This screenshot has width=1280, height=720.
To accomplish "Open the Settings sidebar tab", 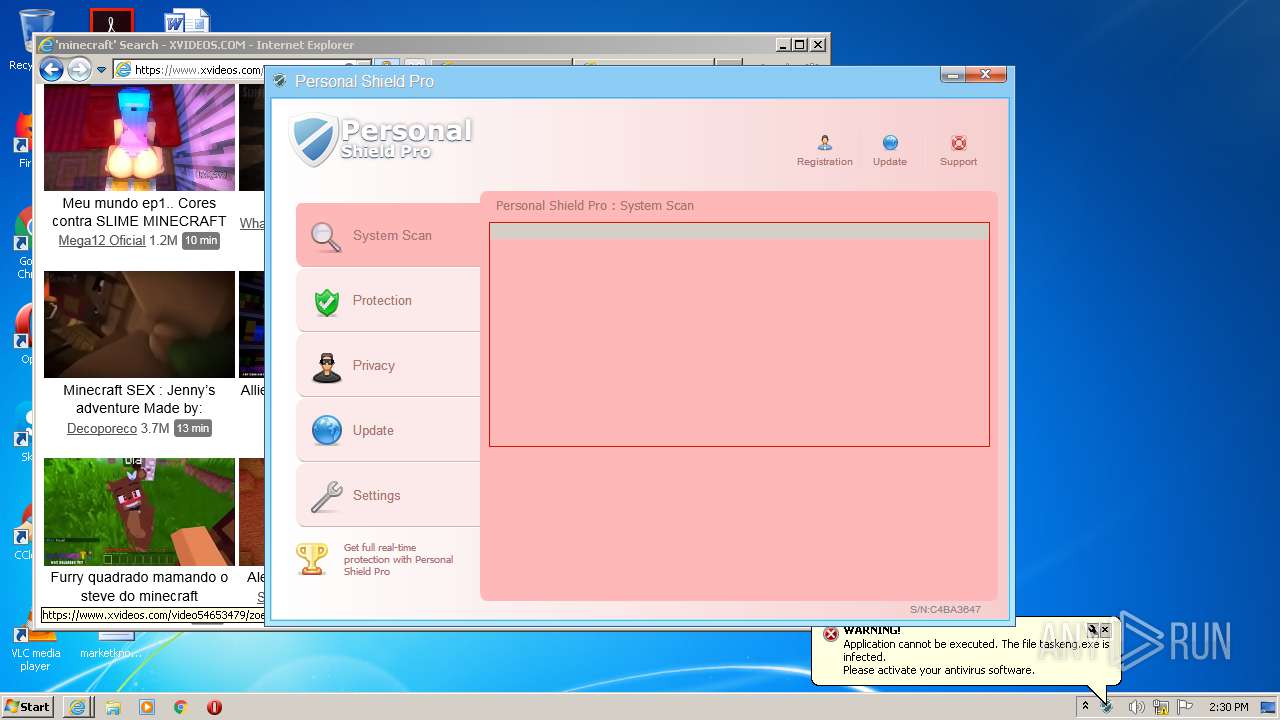I will coord(388,495).
